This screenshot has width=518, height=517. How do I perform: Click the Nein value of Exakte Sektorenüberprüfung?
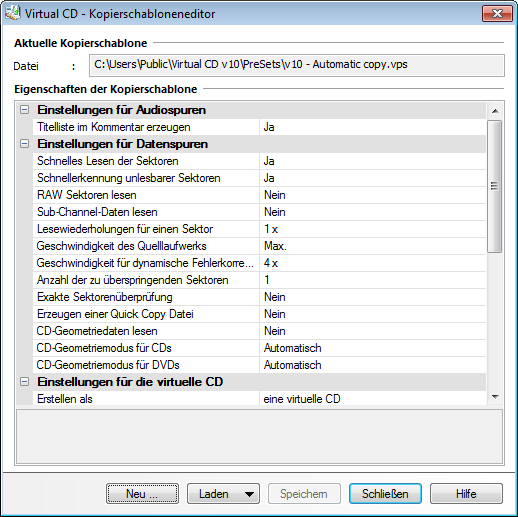275,297
